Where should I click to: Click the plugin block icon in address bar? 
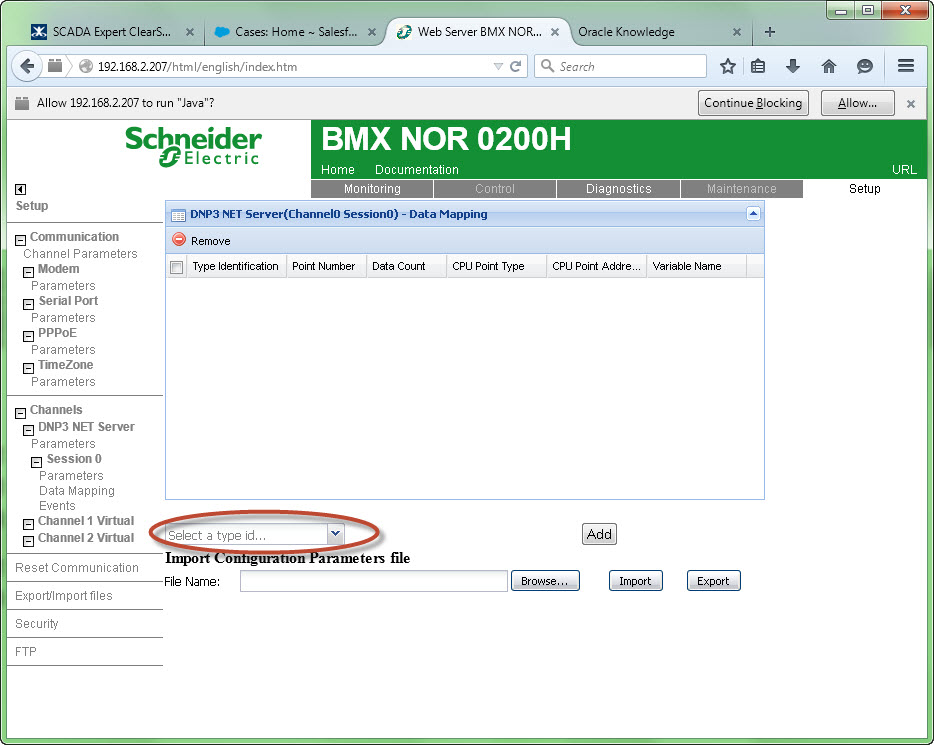tap(55, 66)
